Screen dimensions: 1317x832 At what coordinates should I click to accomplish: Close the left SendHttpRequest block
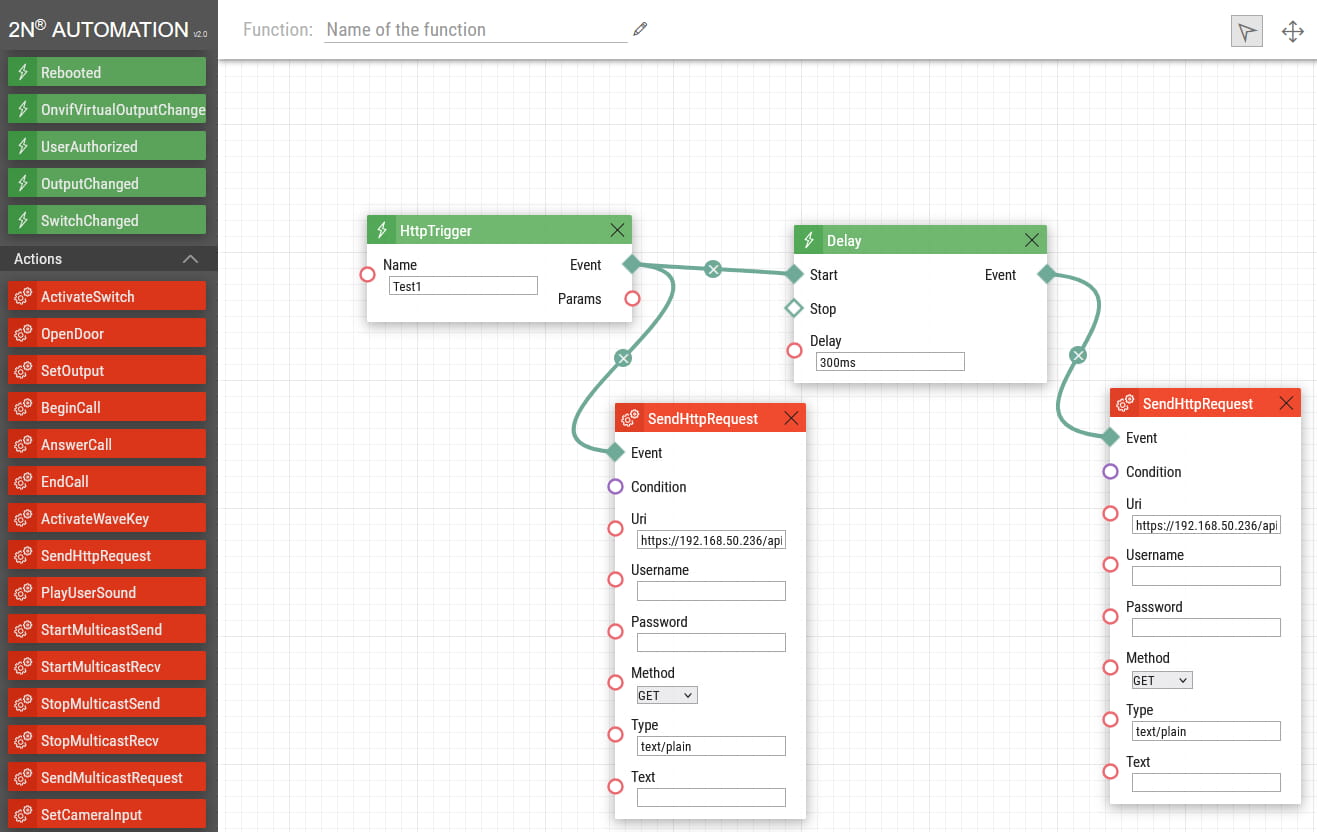(791, 418)
